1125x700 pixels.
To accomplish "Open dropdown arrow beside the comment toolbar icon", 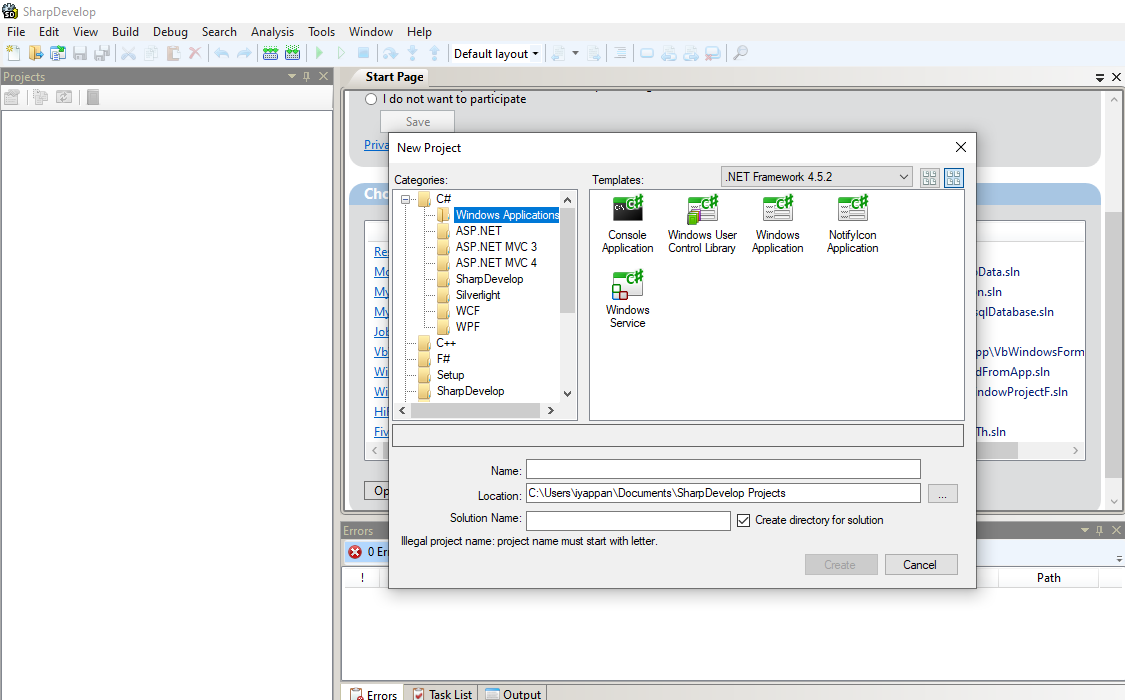I will (575, 54).
